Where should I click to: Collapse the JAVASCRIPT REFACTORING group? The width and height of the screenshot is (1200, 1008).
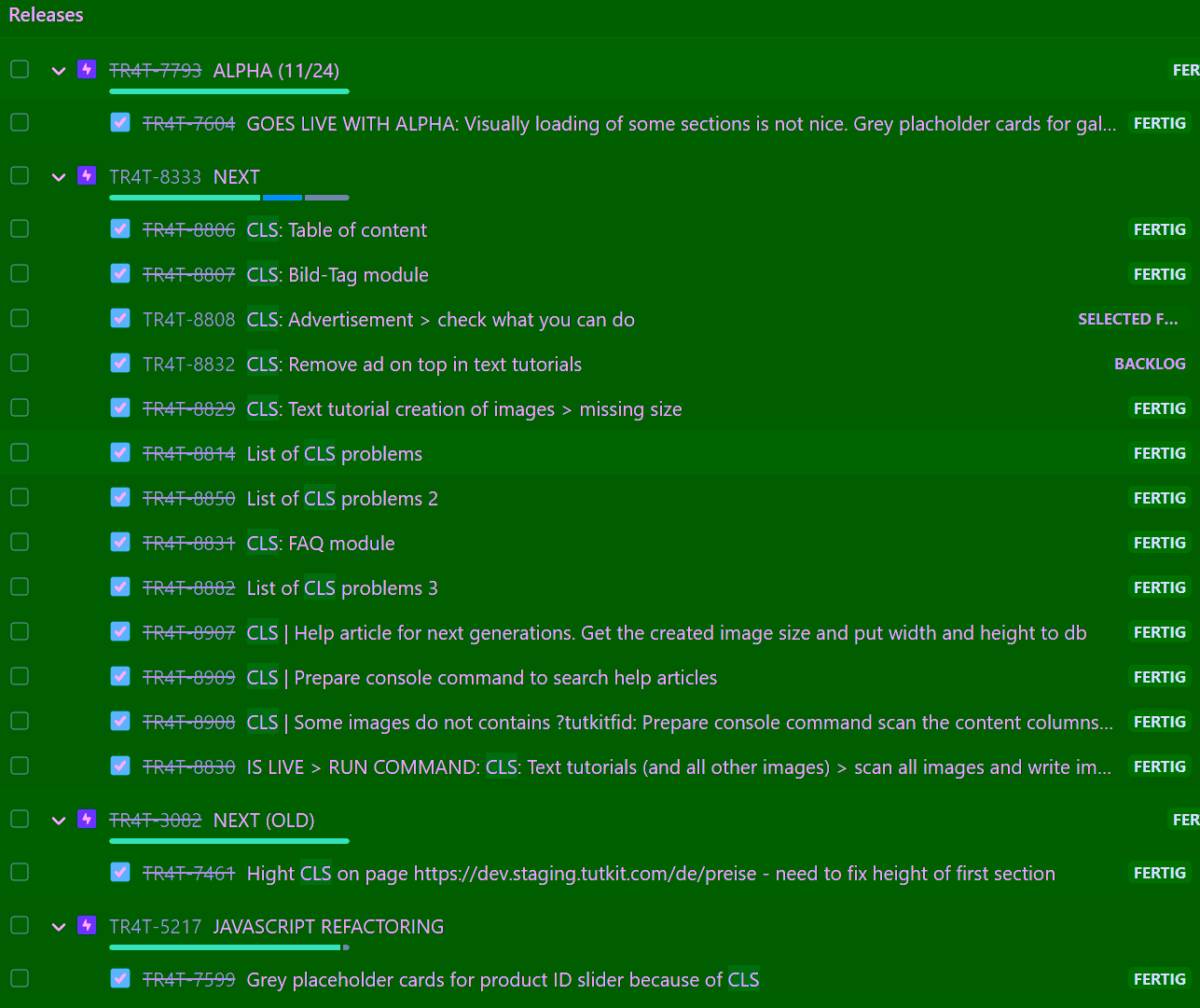tap(58, 926)
